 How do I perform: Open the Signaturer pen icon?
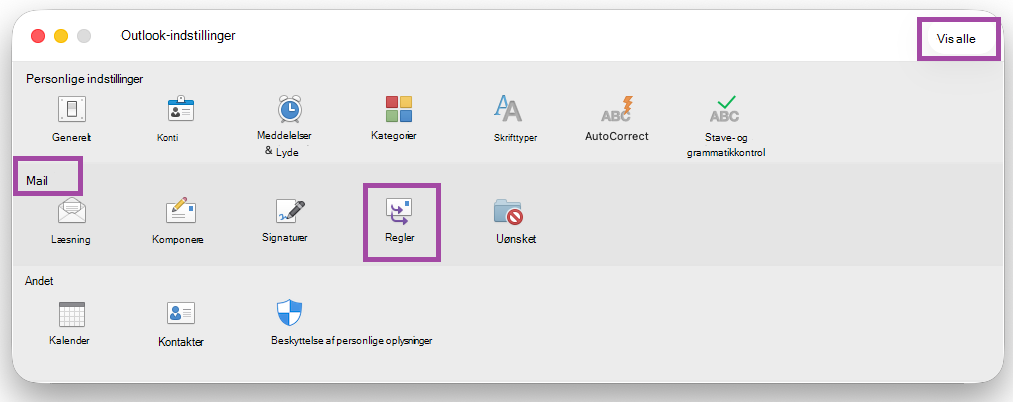tap(290, 211)
